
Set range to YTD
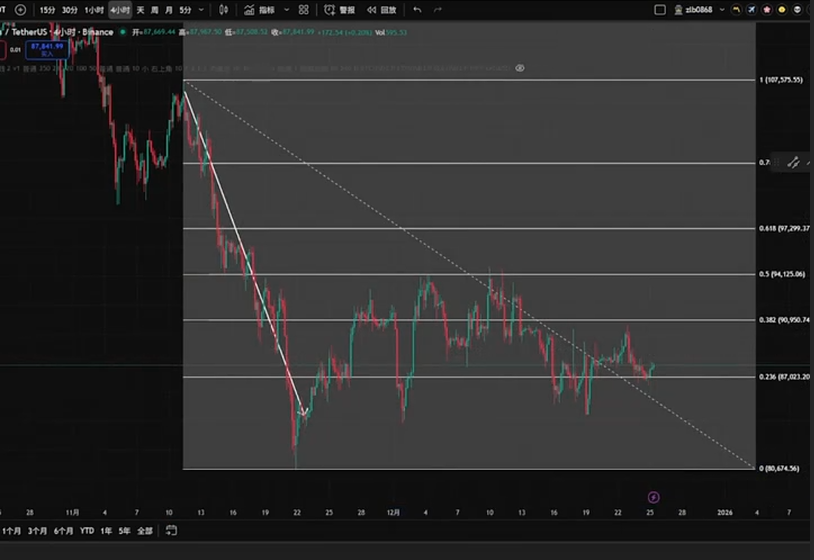pos(87,531)
